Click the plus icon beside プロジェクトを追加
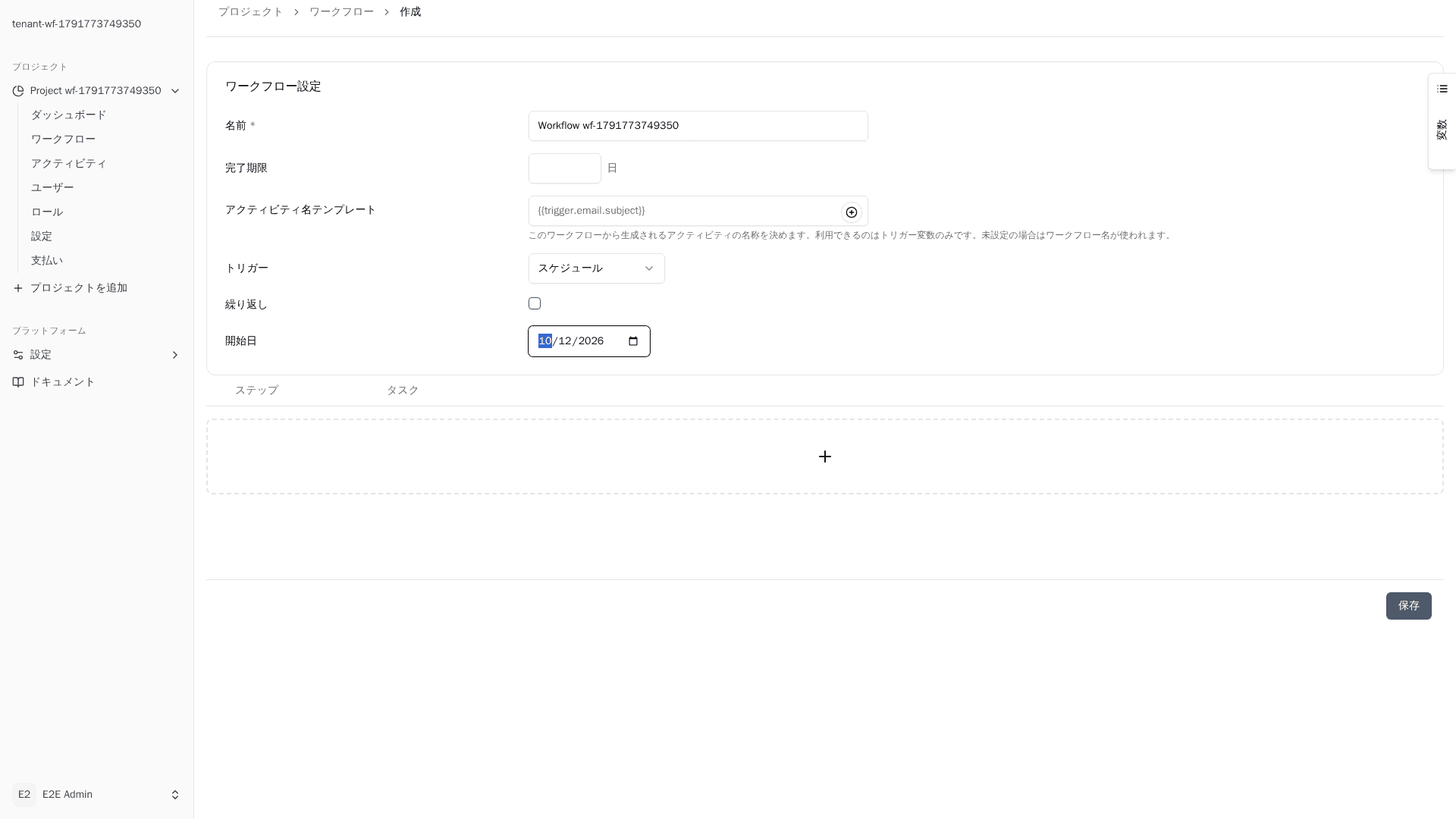The image size is (1456, 819). (18, 288)
